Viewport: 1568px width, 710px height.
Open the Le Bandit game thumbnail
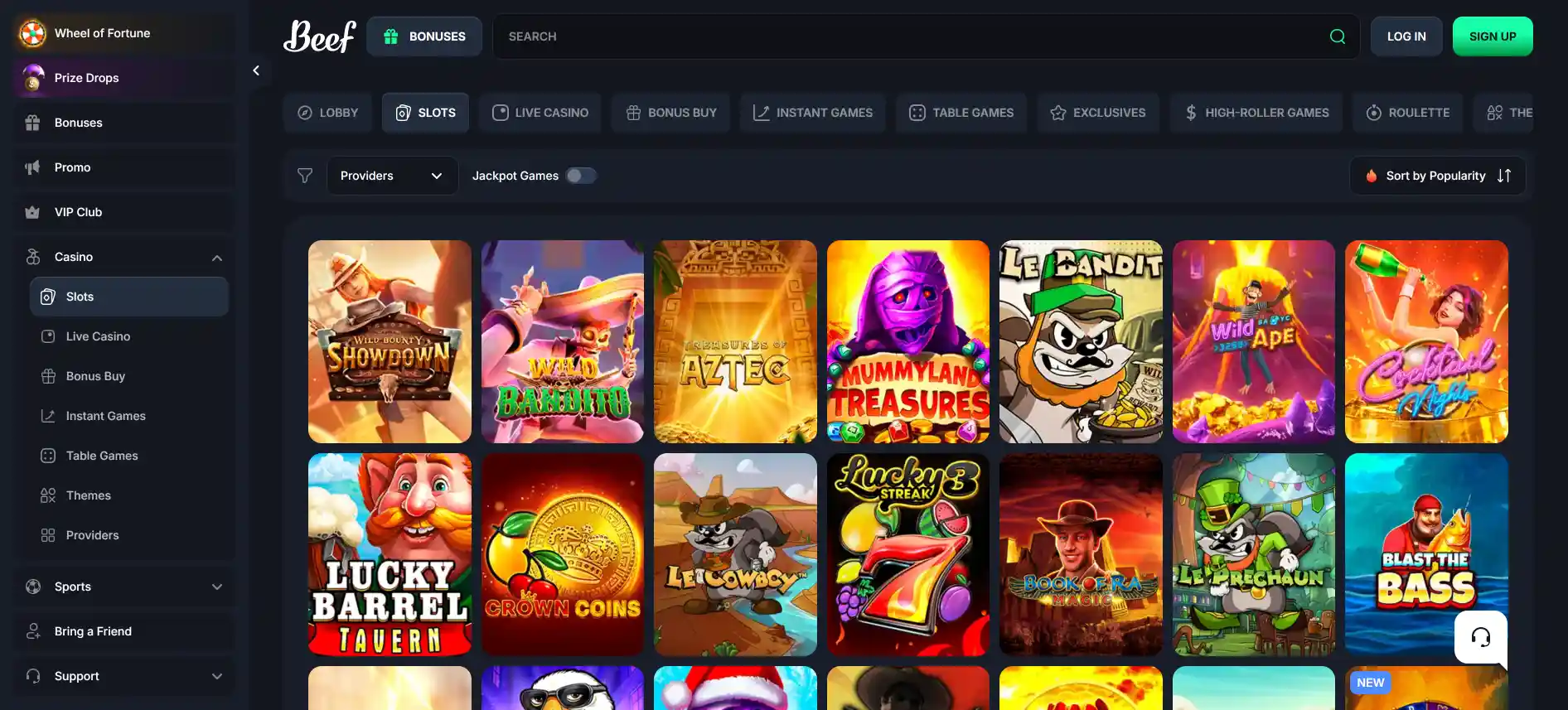(x=1081, y=341)
